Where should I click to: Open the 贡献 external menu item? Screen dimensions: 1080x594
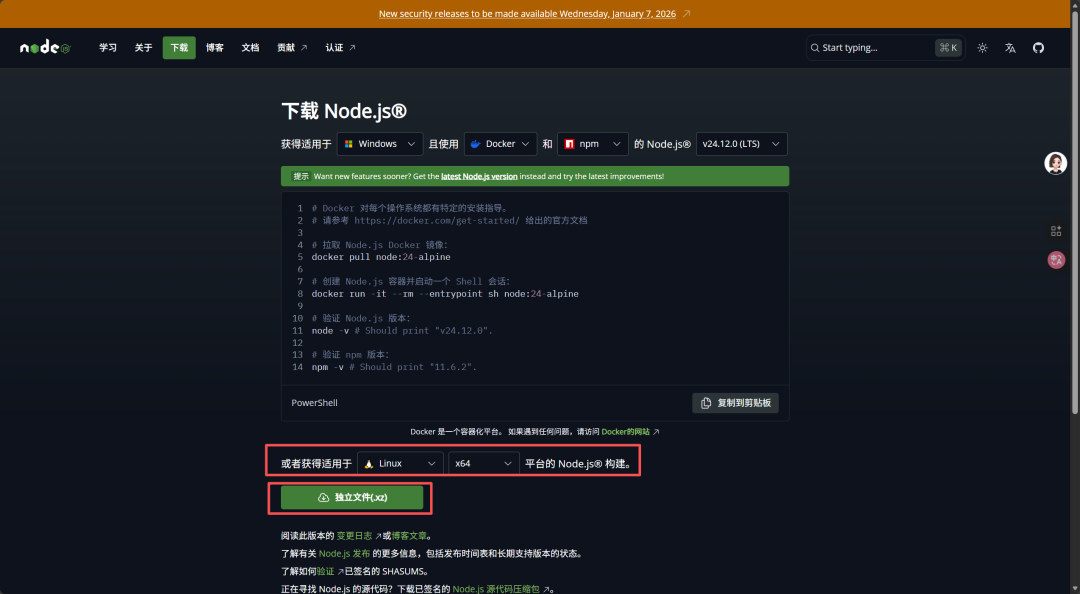point(292,48)
